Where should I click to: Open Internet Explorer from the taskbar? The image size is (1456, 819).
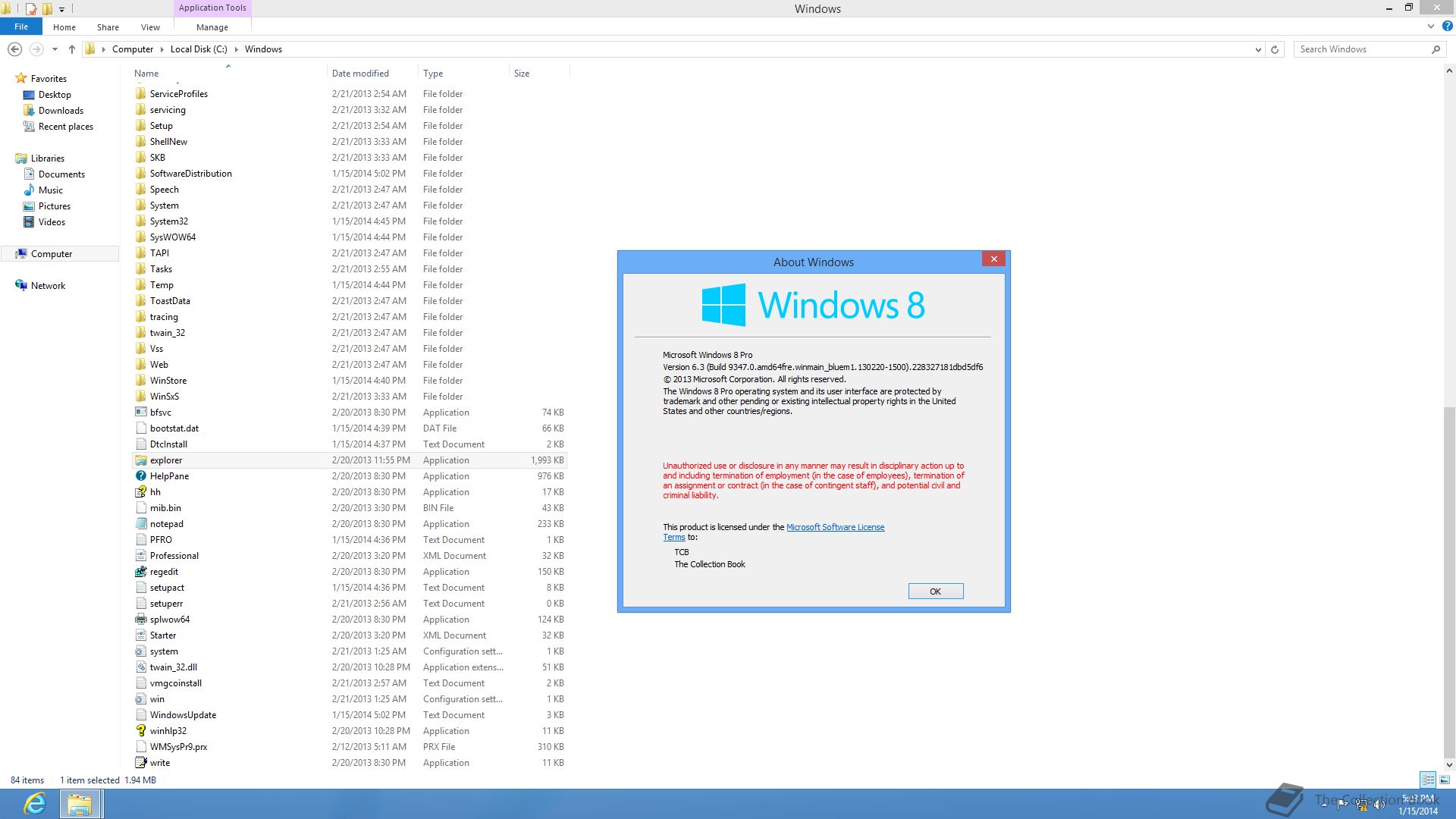35,804
